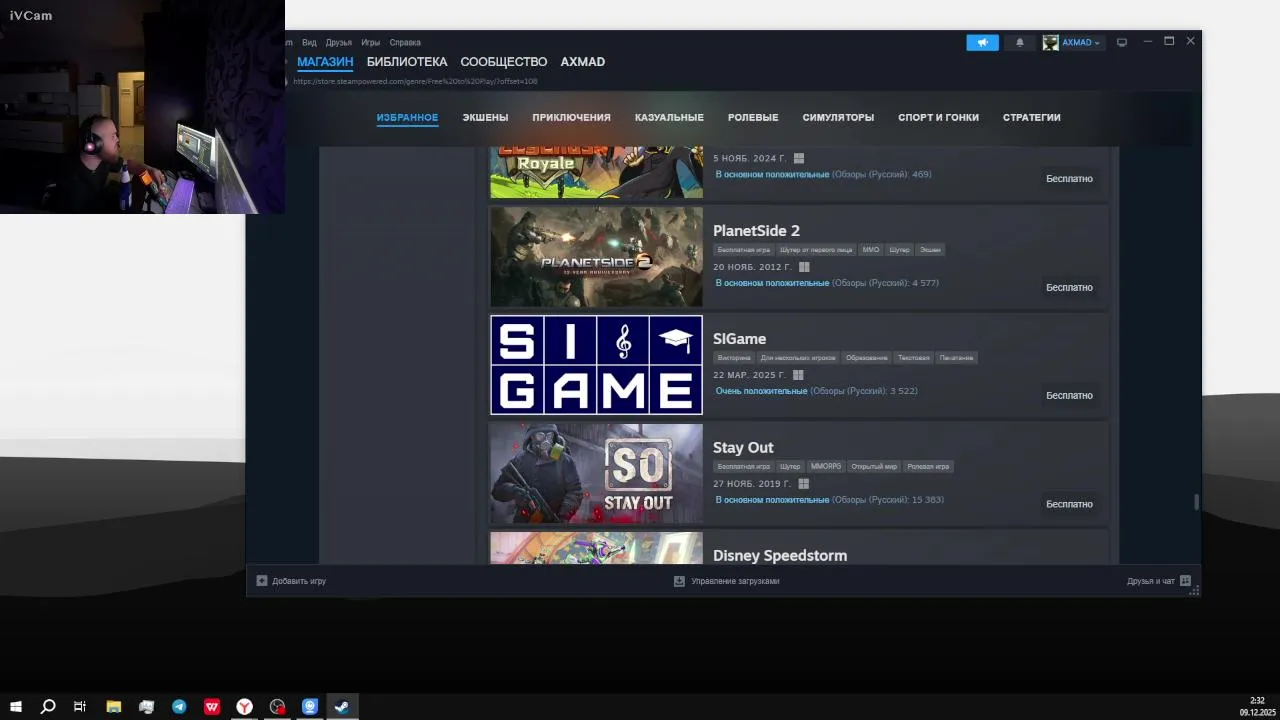
Task: Select the ИЗБРАННОЕ genre tab
Action: 407,117
